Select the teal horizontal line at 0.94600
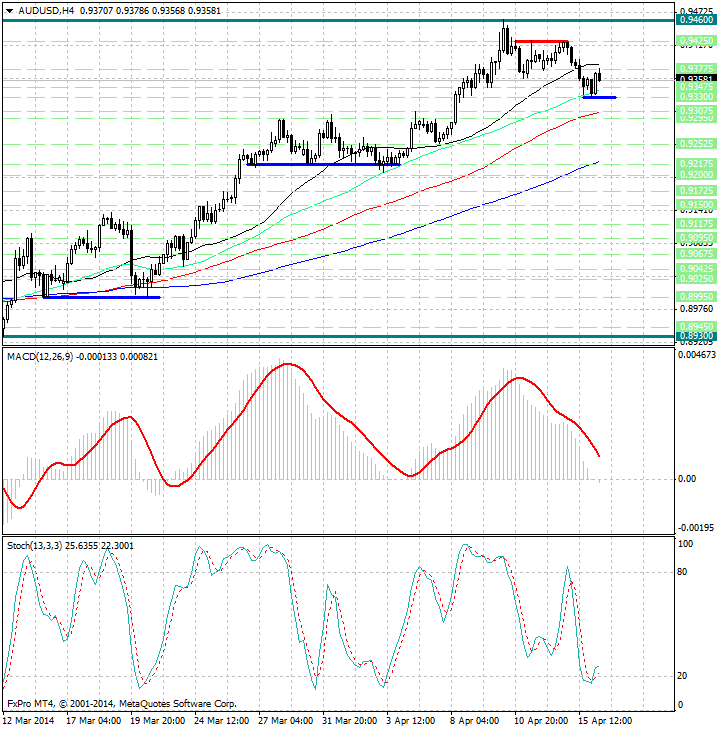Screen dimensions: 717x729 click(x=339, y=20)
